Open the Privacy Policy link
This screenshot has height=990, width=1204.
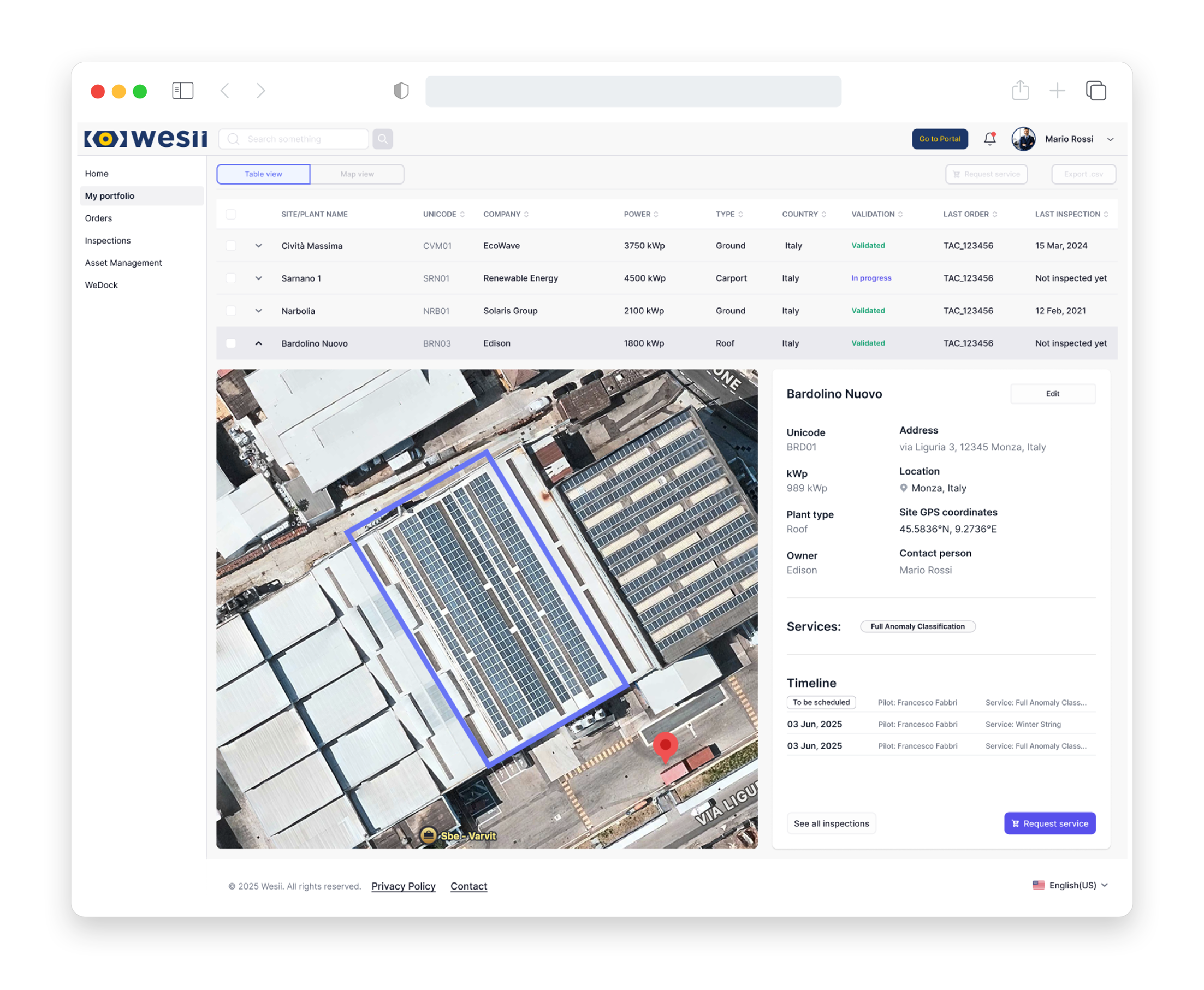[x=403, y=886]
